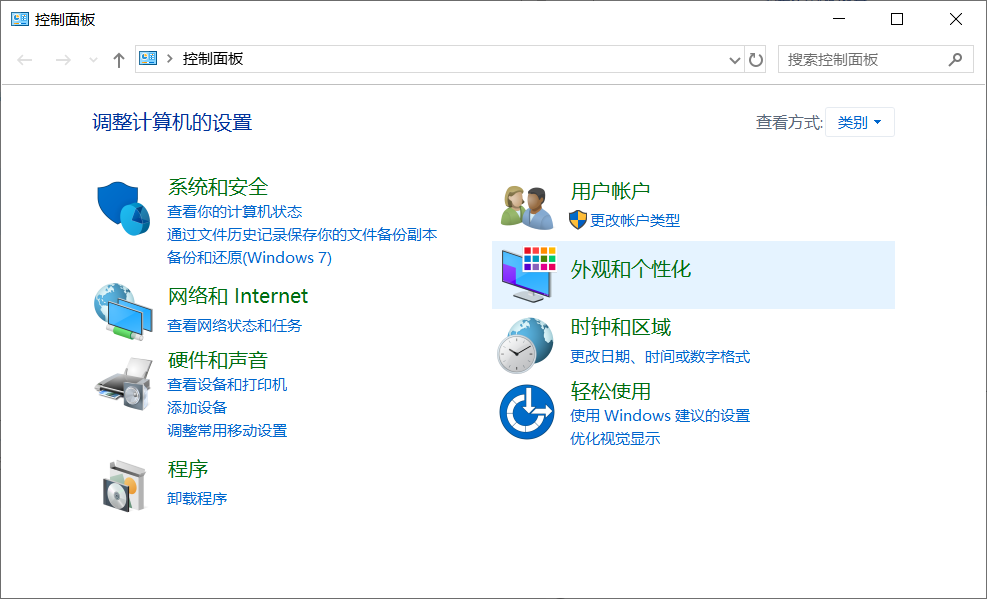
Task: Click the Ease of Access blue icon
Action: [x=527, y=411]
